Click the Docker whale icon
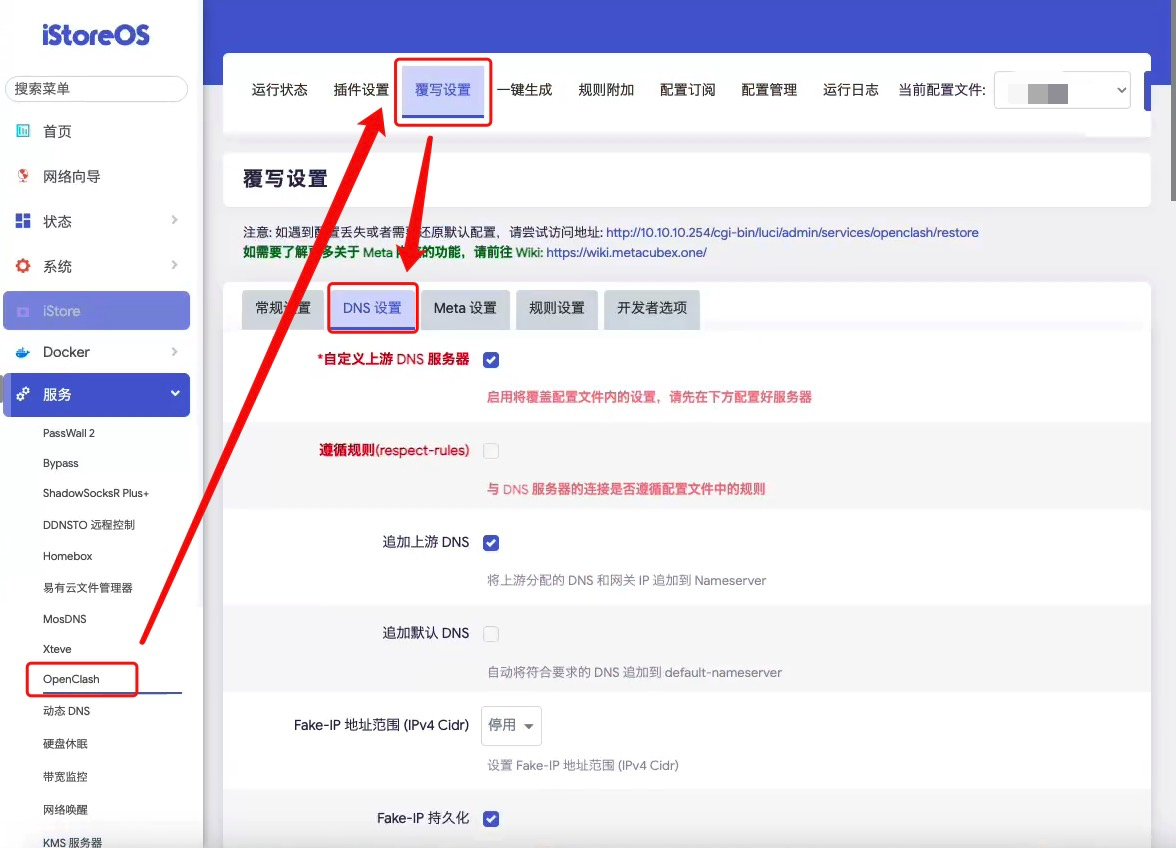Viewport: 1176px width, 848px height. pyautogui.click(x=23, y=352)
